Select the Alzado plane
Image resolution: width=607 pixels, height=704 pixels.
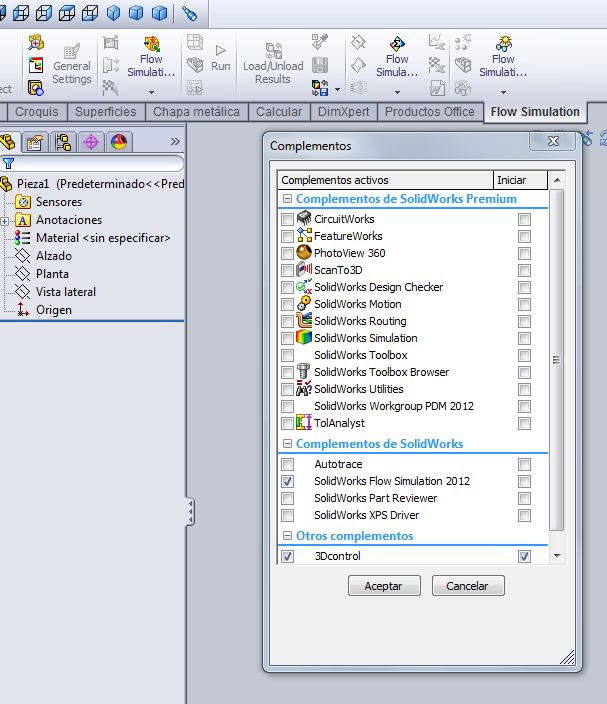pos(43,256)
